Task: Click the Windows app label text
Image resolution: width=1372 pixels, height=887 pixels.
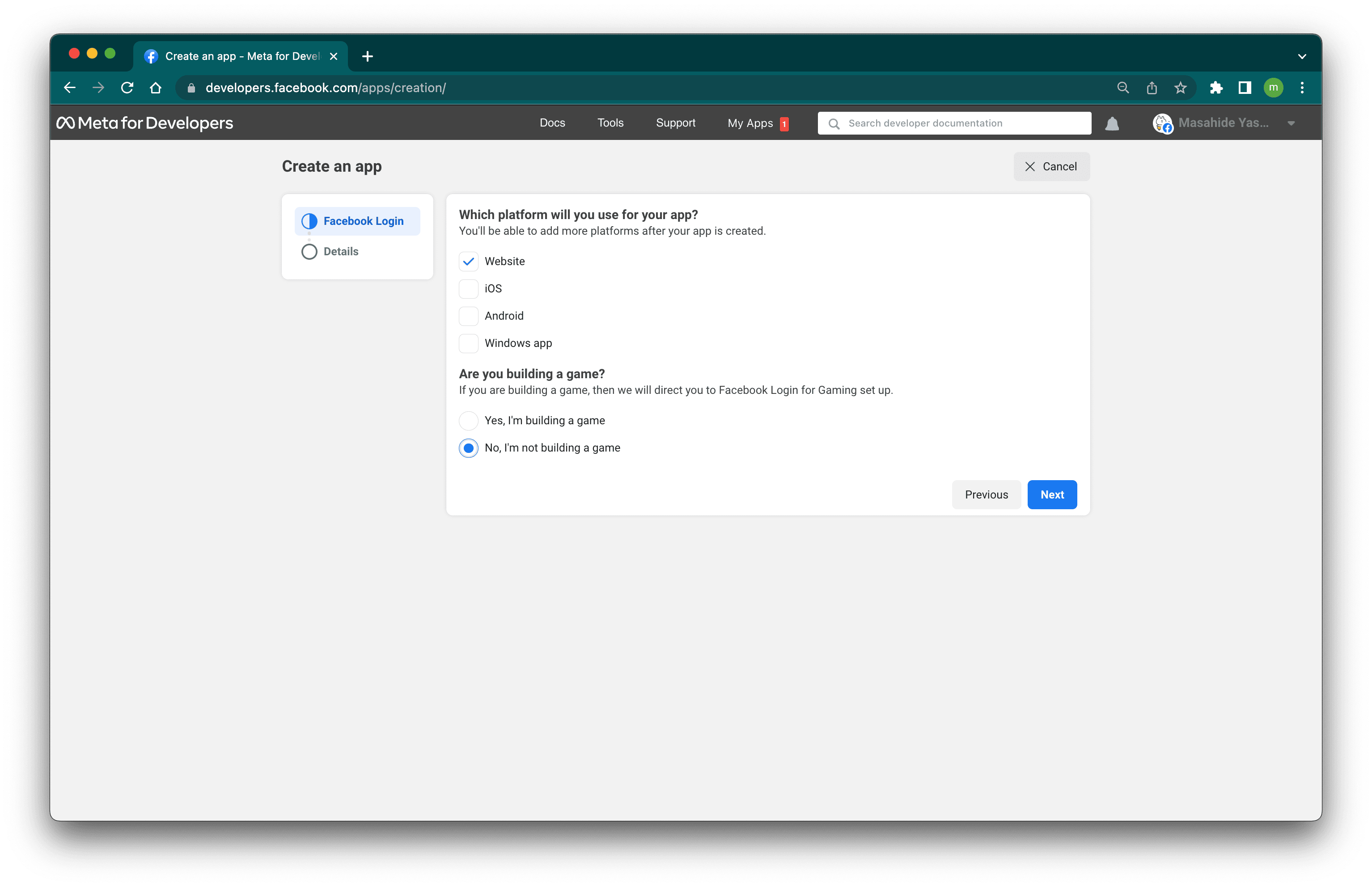Action: [x=518, y=343]
